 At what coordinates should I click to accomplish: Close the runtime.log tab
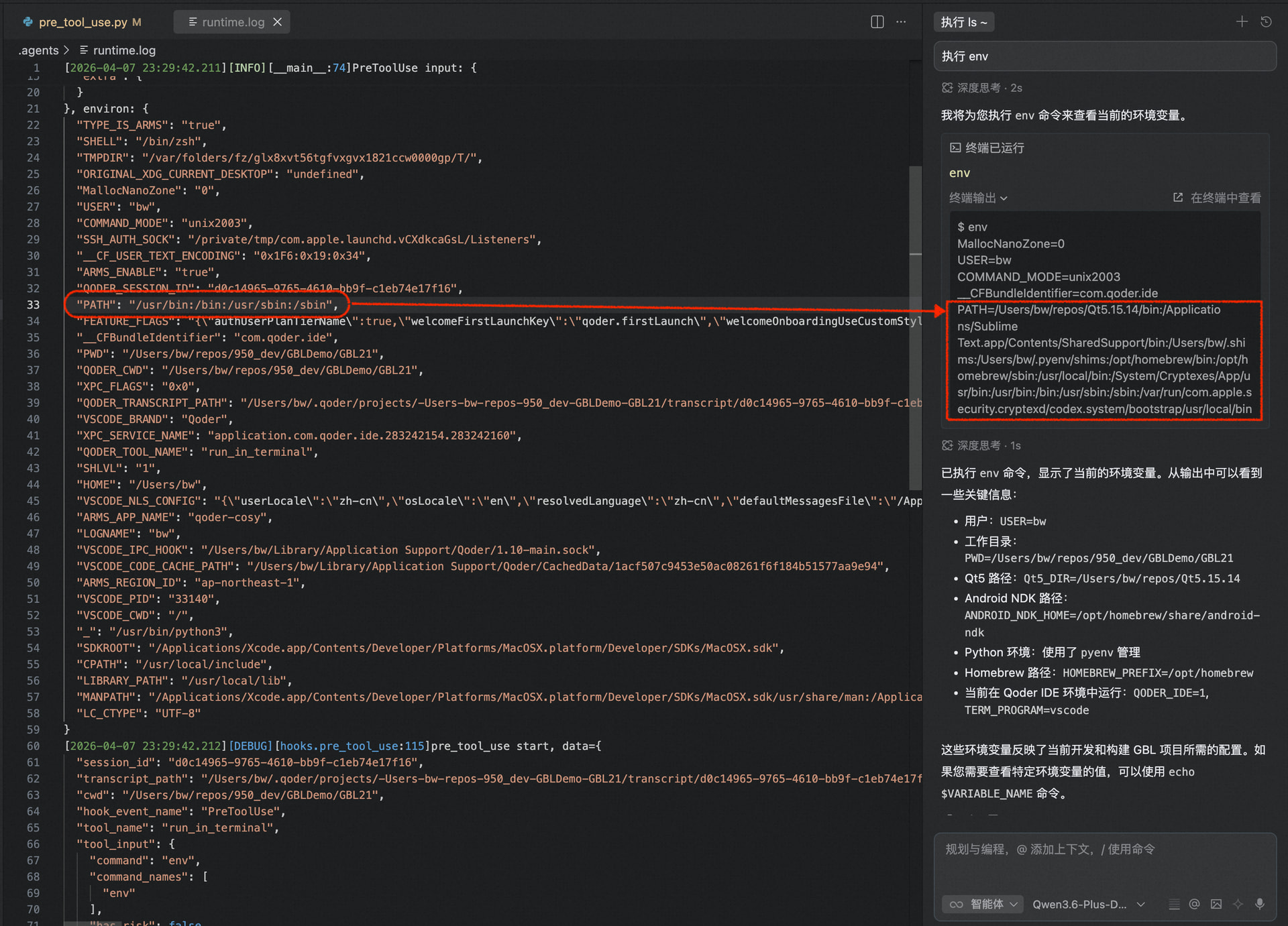(278, 21)
